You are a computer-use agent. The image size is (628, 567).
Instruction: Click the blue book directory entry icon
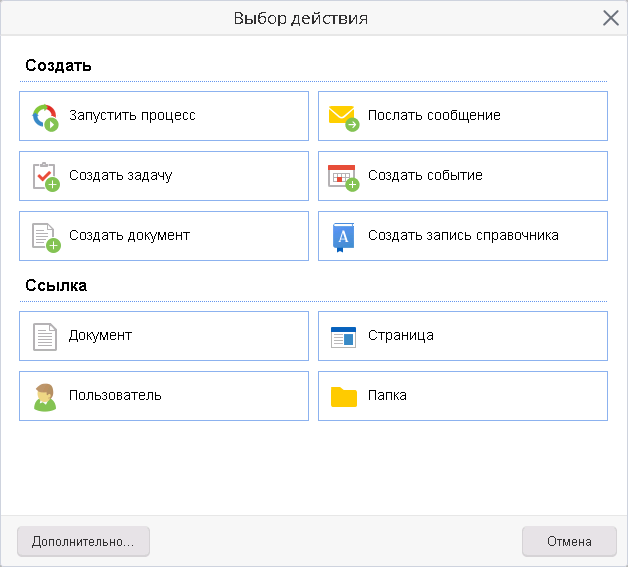pos(343,236)
